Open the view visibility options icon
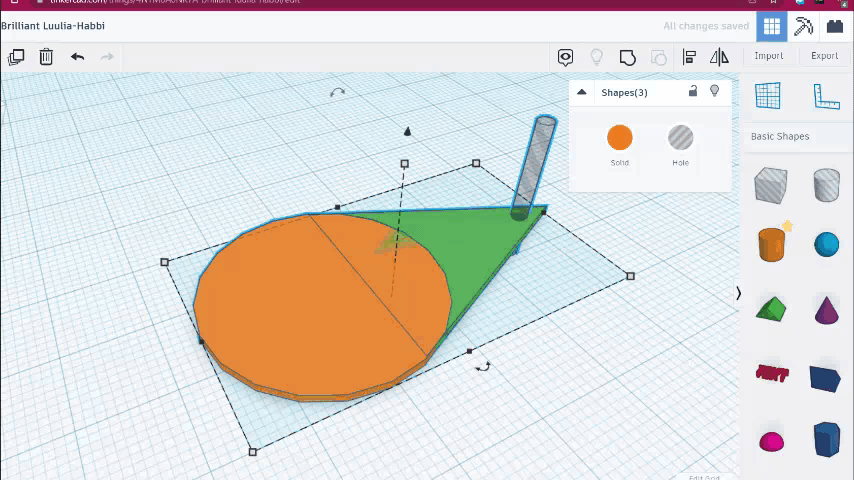854x480 pixels. pyautogui.click(x=566, y=57)
